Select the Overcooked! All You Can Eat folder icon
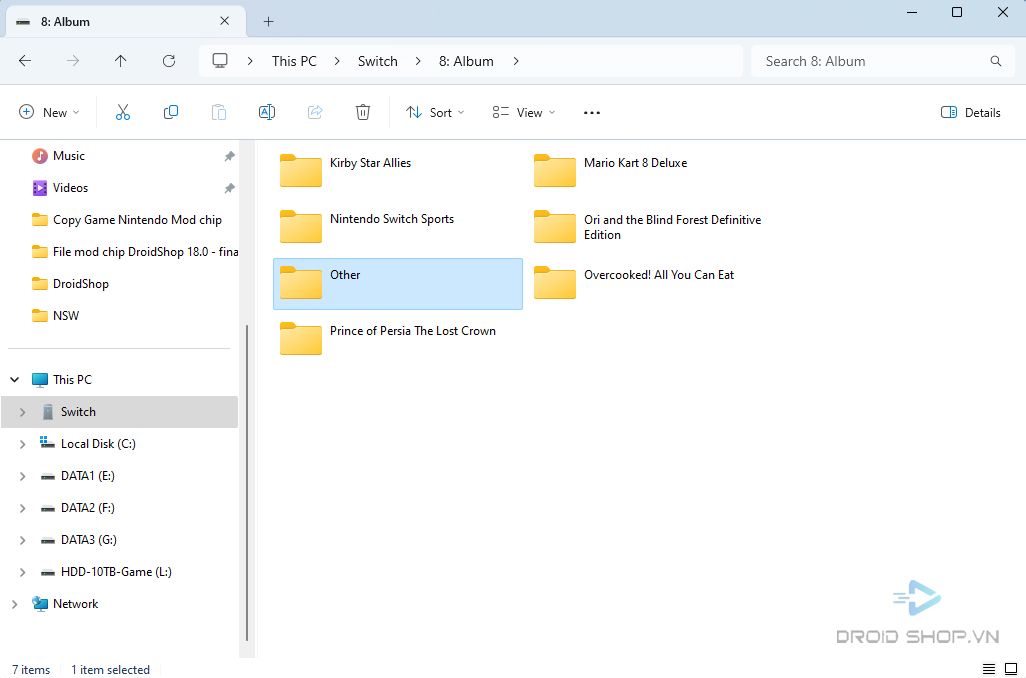 coord(554,282)
